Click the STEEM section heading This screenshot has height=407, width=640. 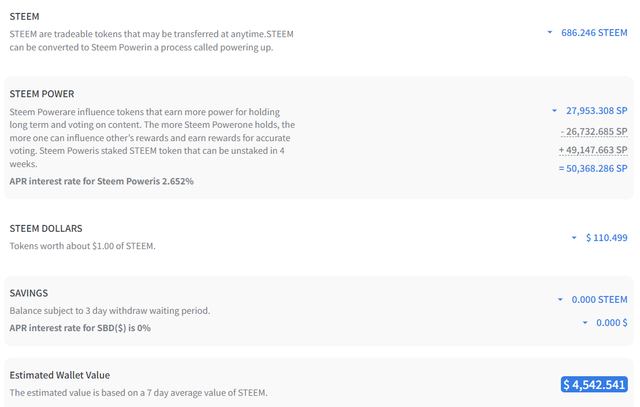[x=24, y=17]
